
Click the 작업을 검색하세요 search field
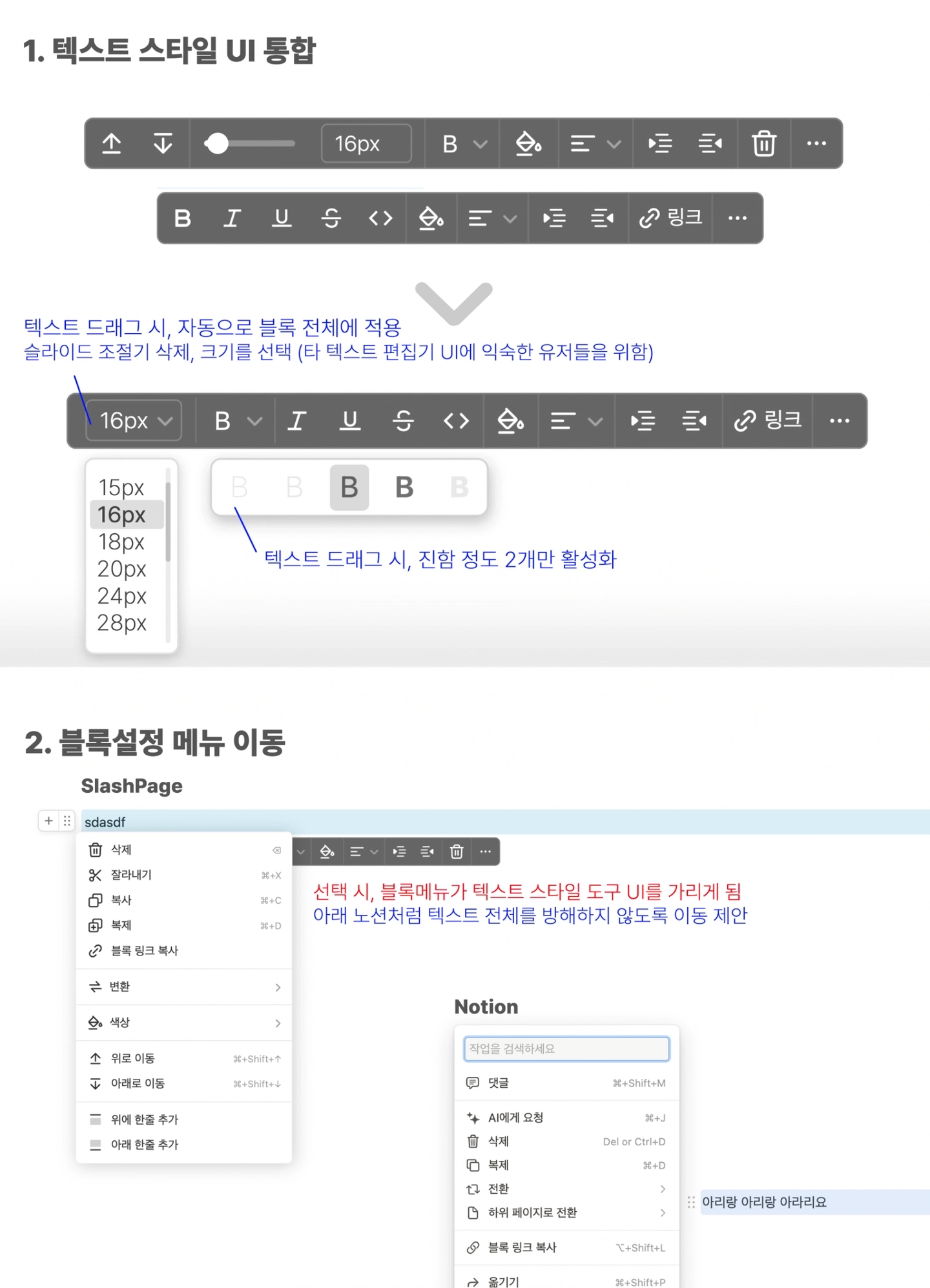tap(566, 1048)
